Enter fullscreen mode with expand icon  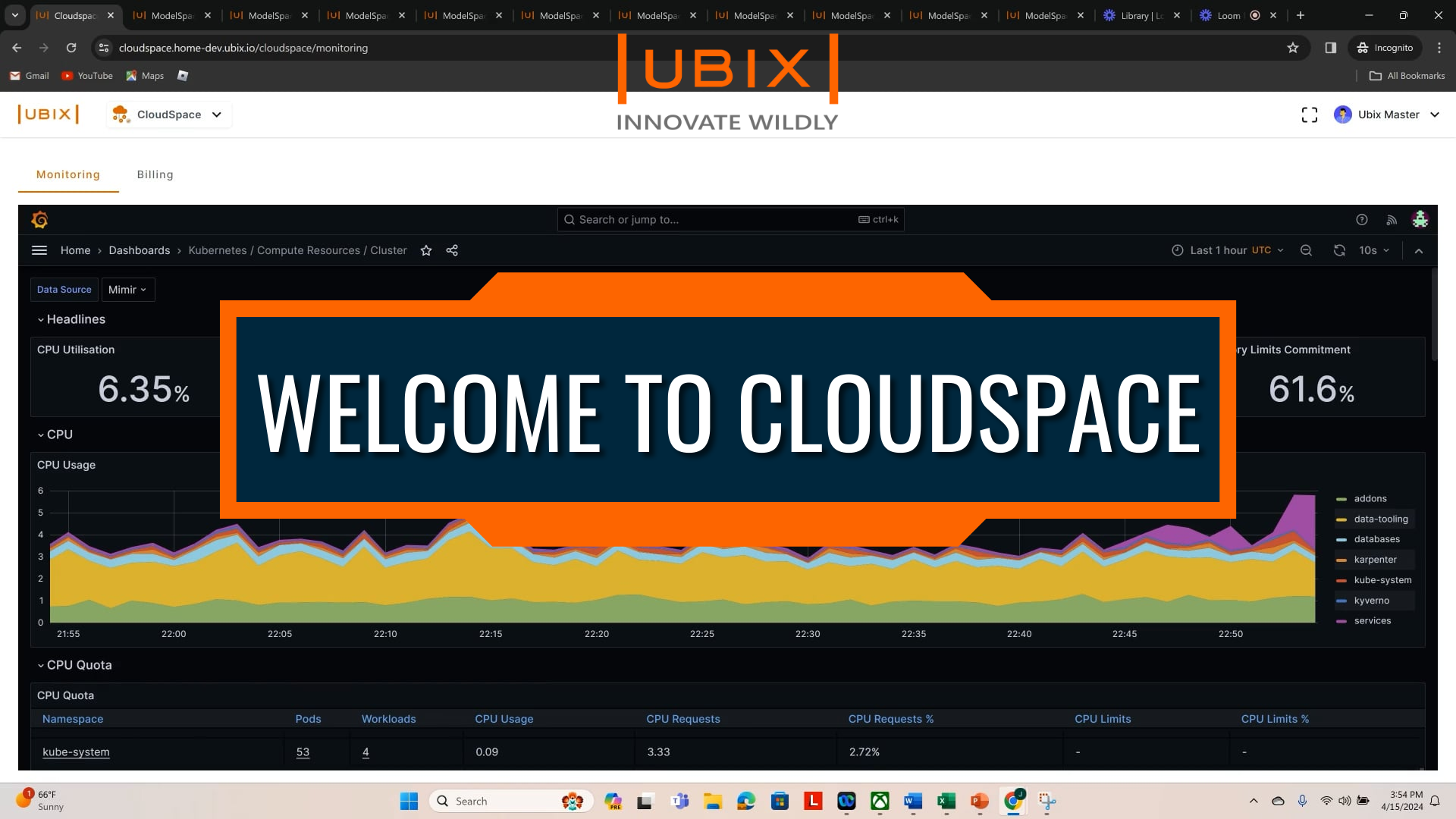(1310, 115)
